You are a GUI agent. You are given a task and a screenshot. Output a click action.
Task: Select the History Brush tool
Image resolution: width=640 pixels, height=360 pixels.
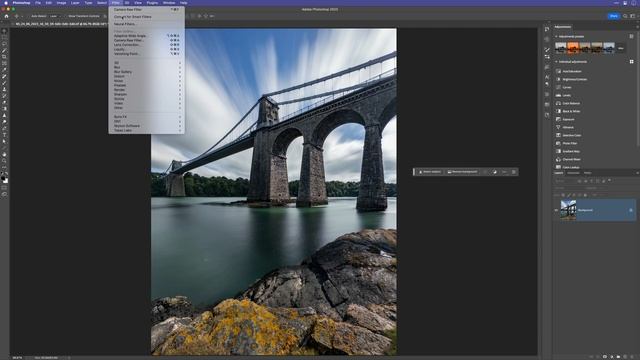pyautogui.click(x=4, y=96)
